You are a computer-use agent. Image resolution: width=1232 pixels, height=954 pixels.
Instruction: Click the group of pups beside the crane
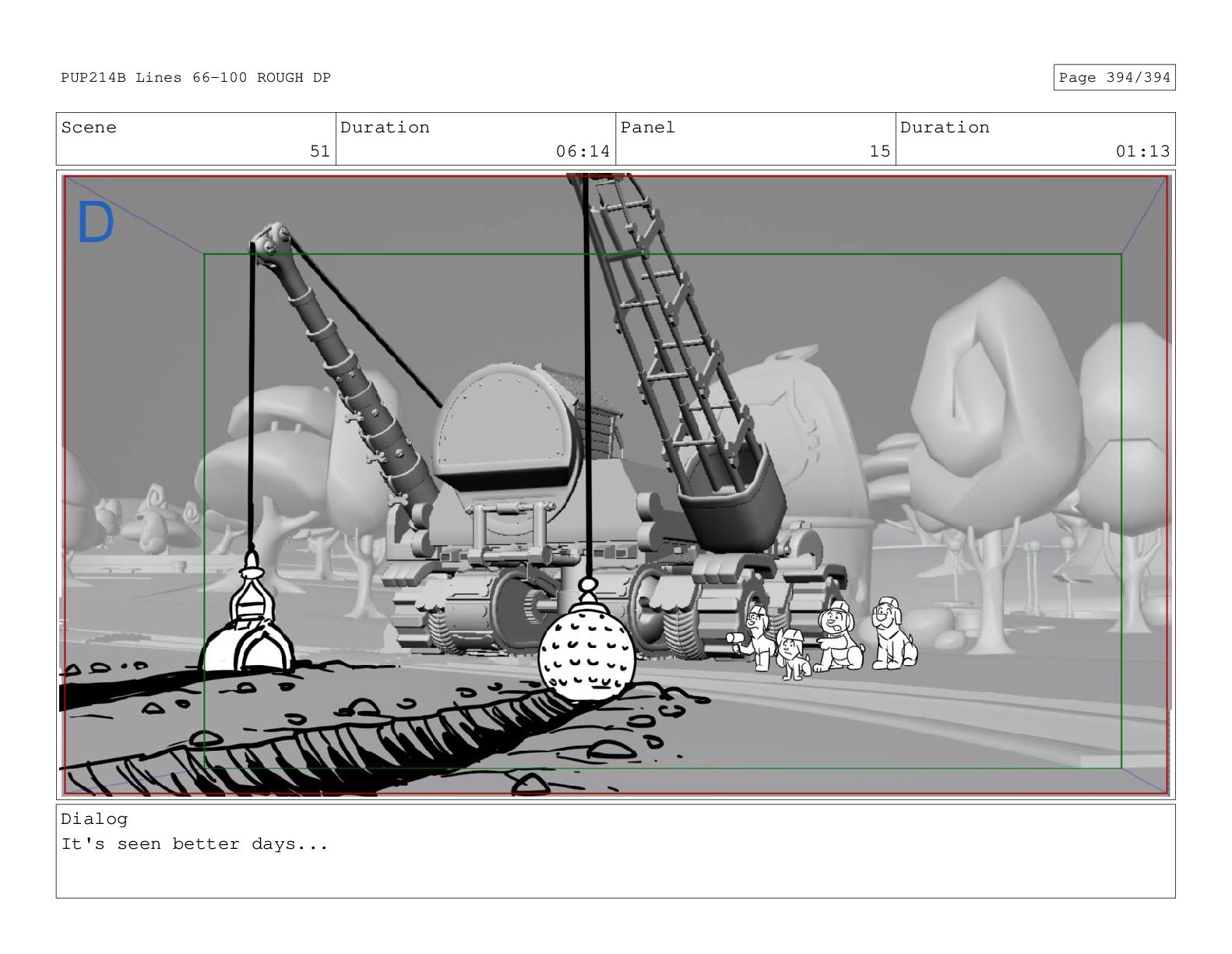tap(822, 639)
